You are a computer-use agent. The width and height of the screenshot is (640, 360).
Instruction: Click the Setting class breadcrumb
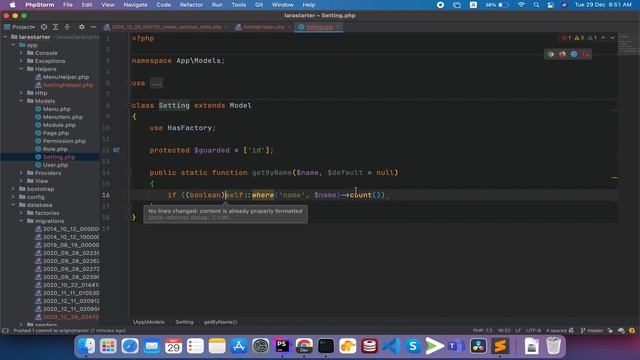tap(184, 322)
